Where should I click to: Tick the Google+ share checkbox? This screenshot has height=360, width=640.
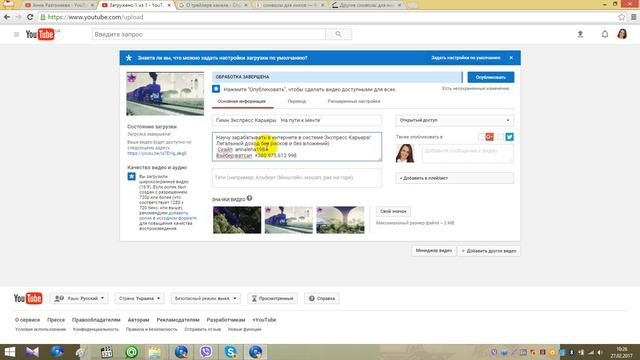(481, 137)
